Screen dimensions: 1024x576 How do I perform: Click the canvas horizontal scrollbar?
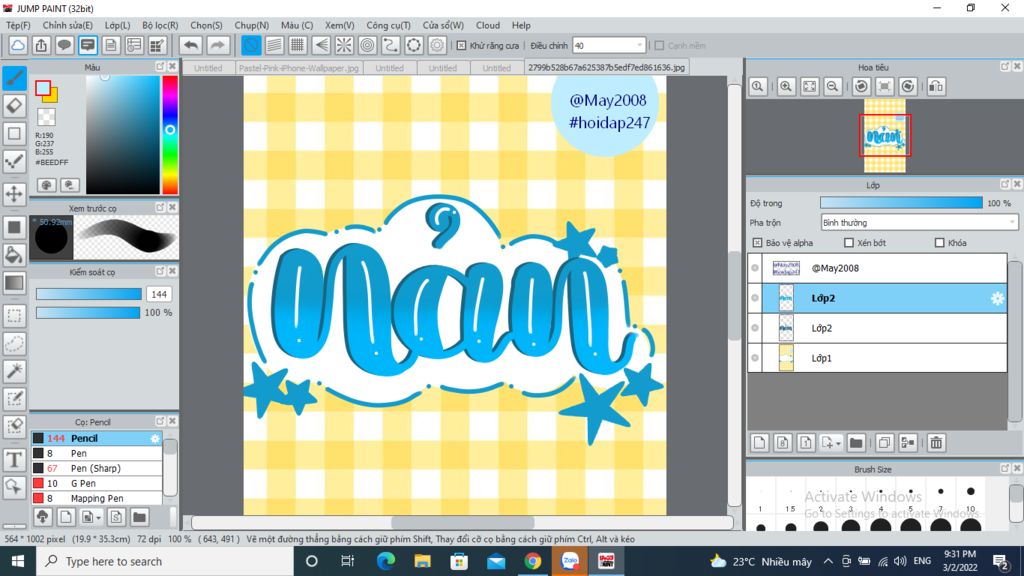coord(462,522)
